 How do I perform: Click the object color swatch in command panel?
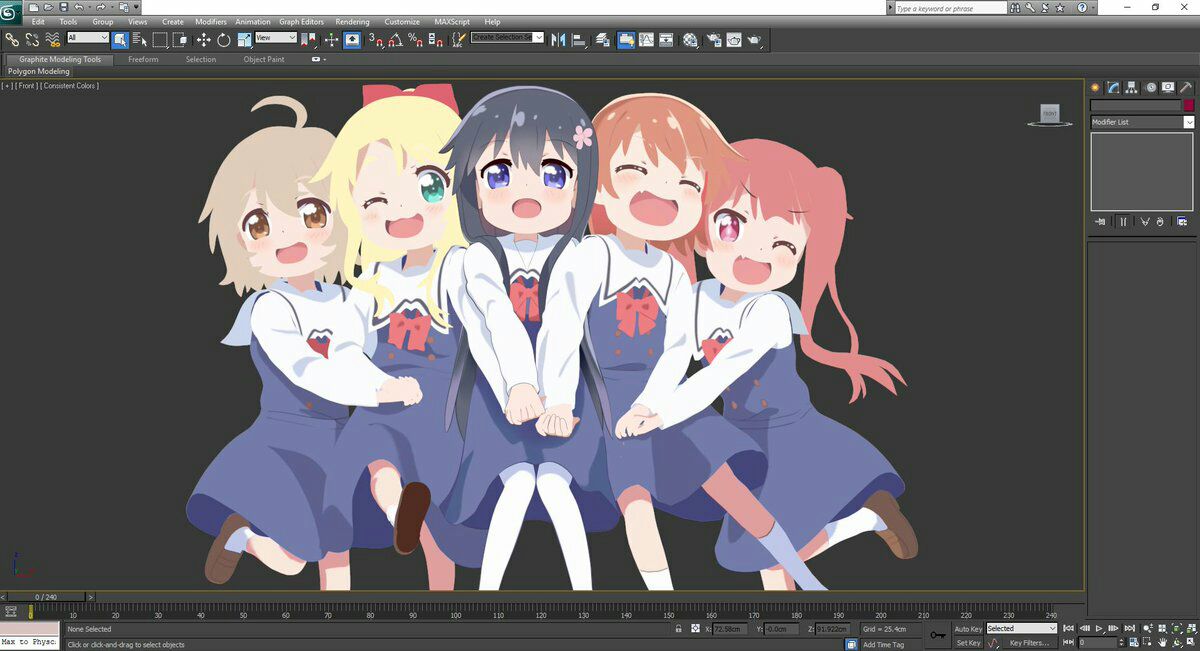[x=1189, y=106]
